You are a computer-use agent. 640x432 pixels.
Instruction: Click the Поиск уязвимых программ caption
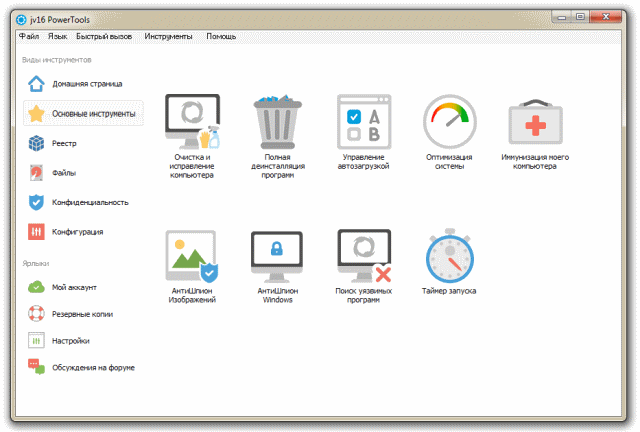point(364,295)
